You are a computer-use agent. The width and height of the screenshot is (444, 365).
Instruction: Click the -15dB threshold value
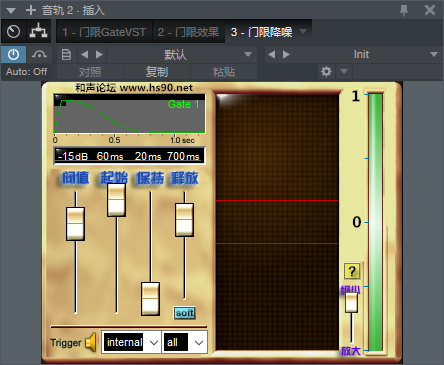click(73, 156)
